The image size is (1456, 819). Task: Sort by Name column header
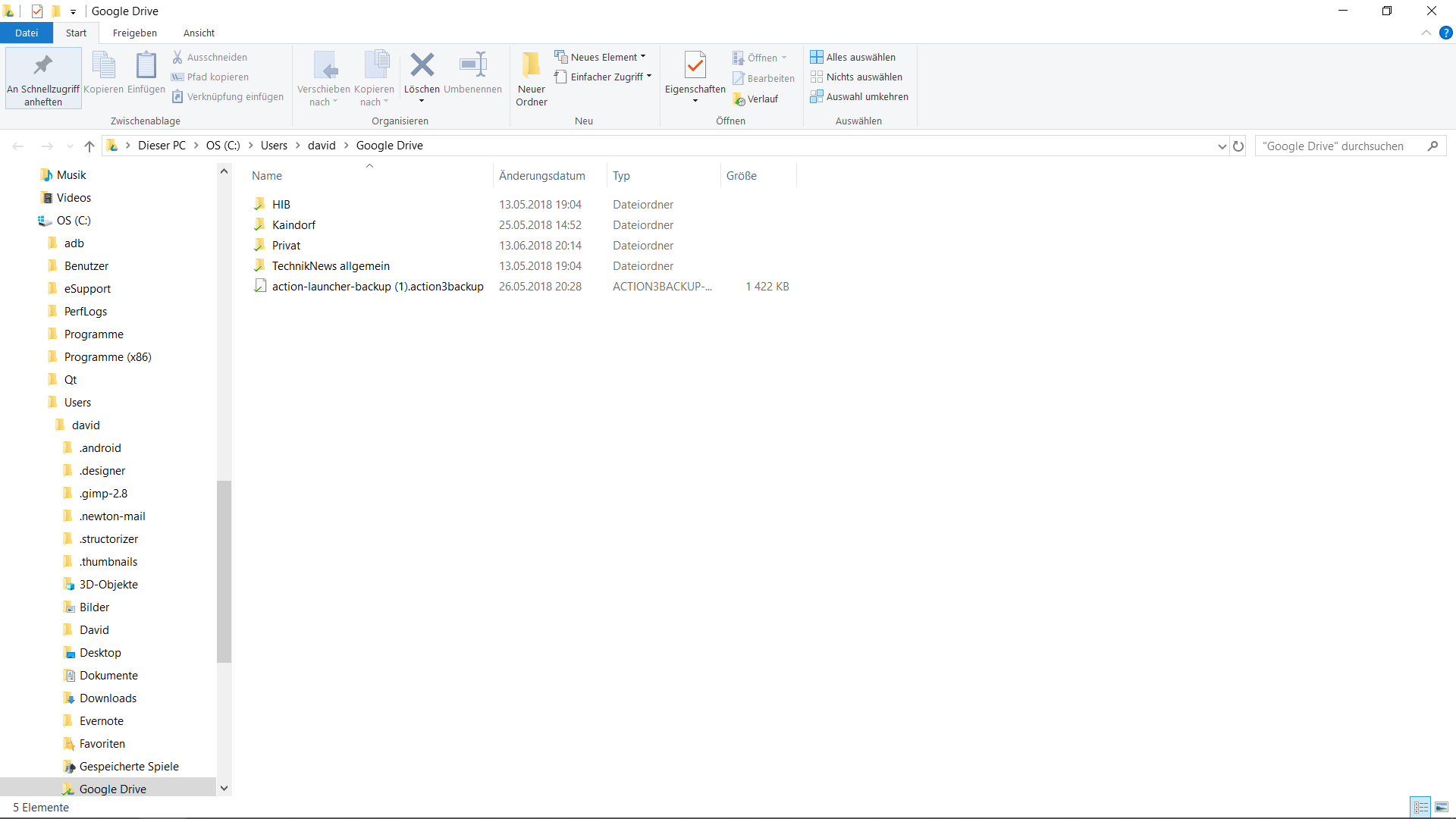[x=370, y=175]
